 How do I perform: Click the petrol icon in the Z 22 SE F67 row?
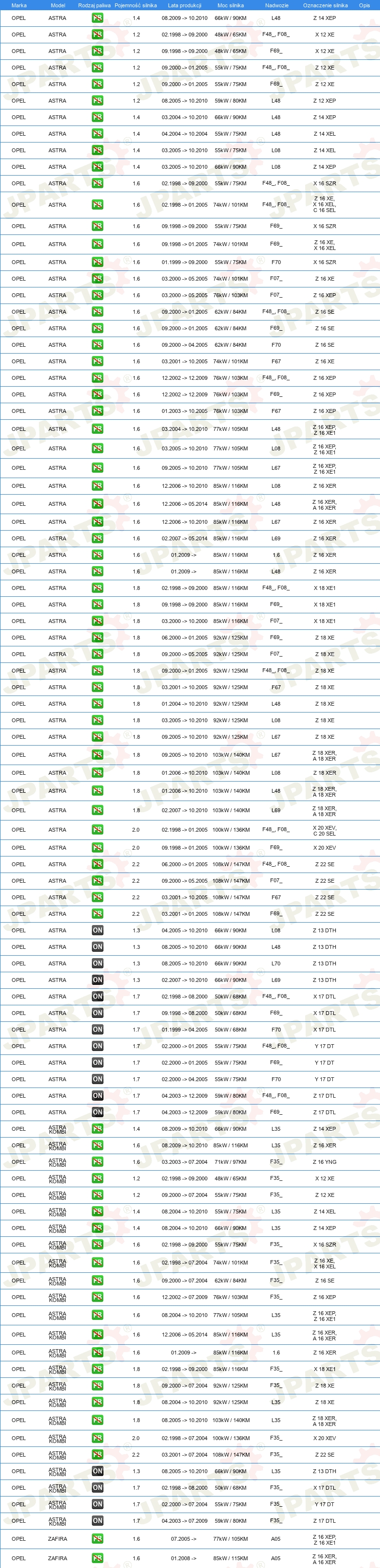pyautogui.click(x=97, y=897)
